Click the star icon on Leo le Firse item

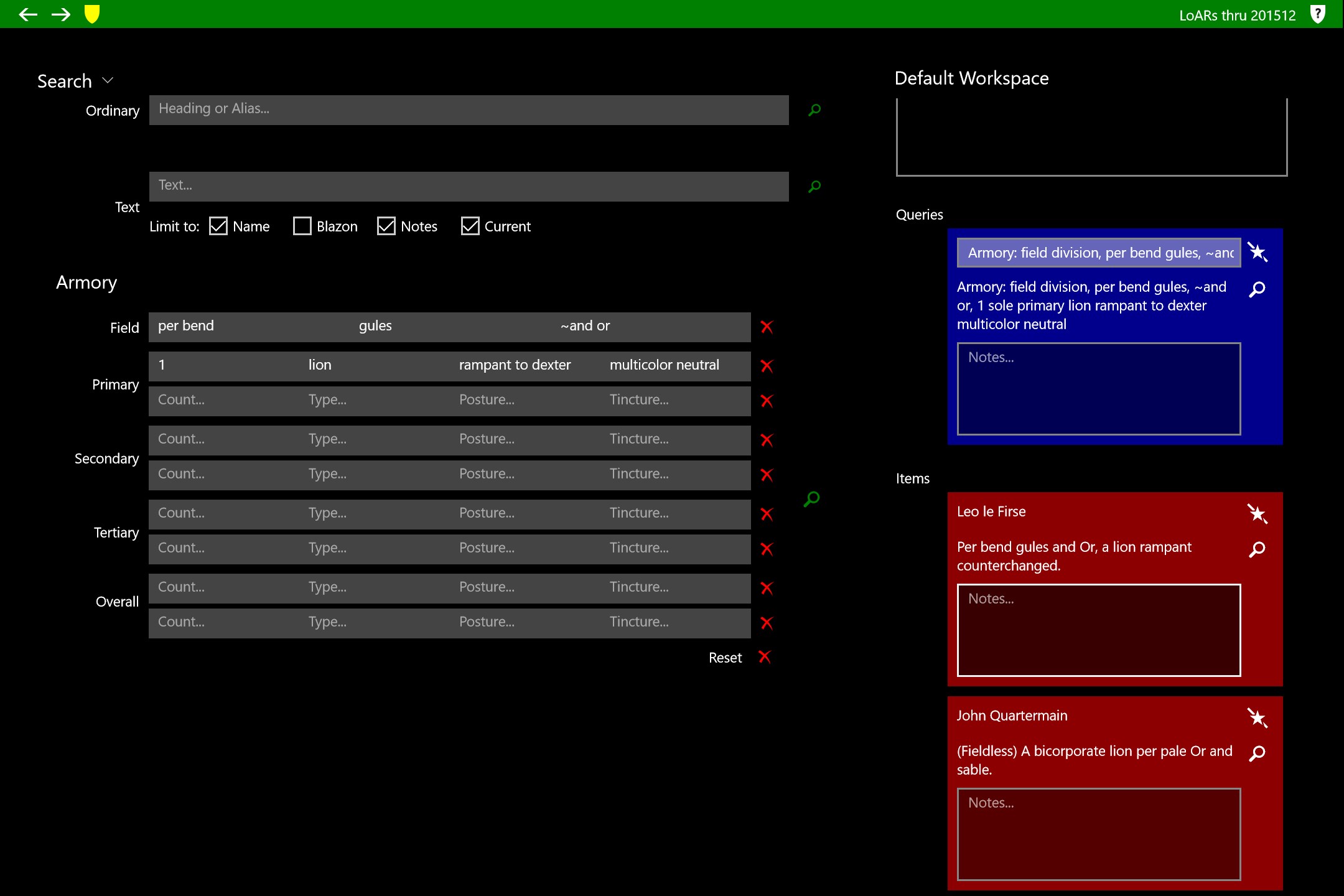point(1257,513)
